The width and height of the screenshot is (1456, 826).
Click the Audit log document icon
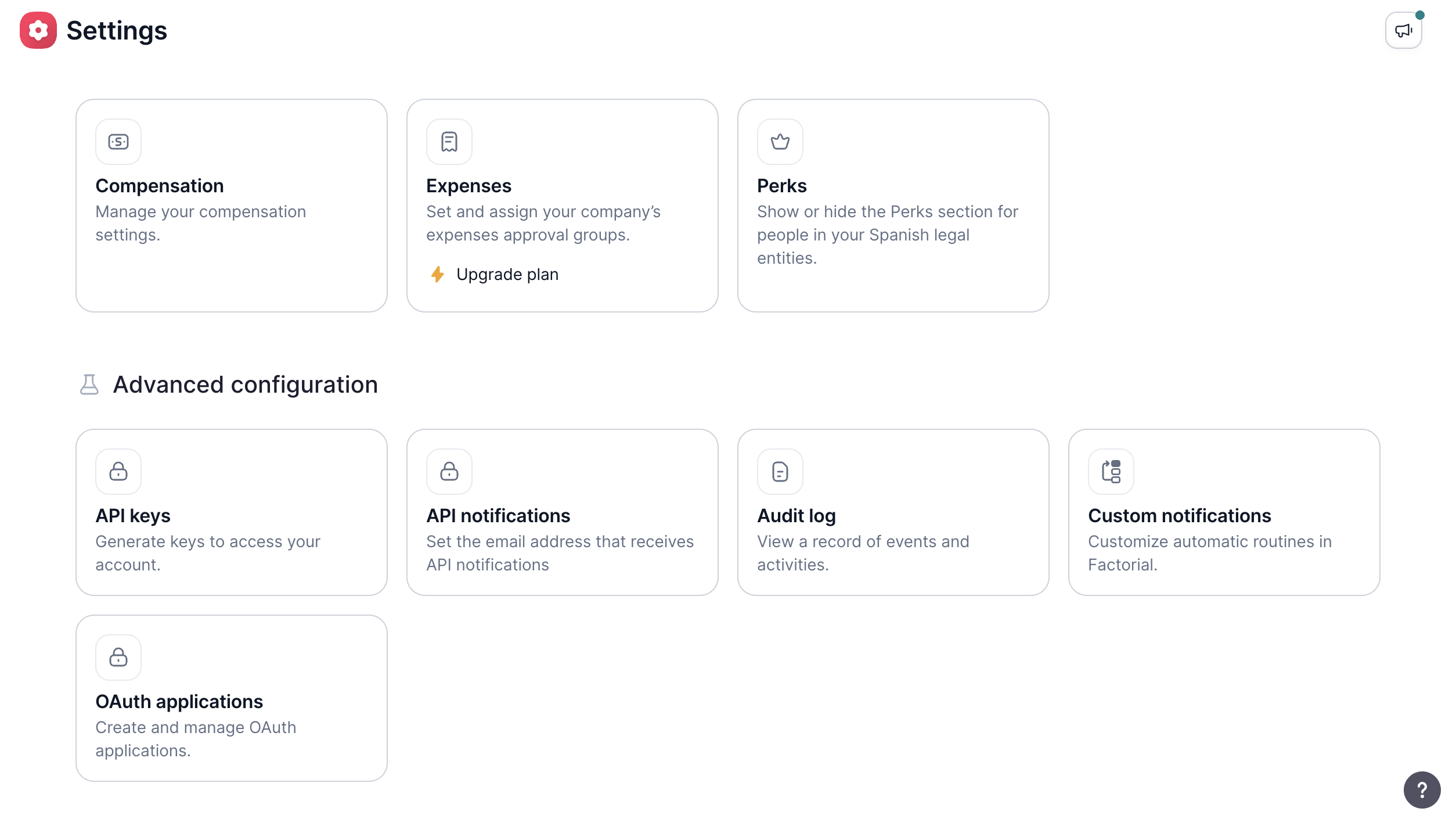tap(780, 472)
